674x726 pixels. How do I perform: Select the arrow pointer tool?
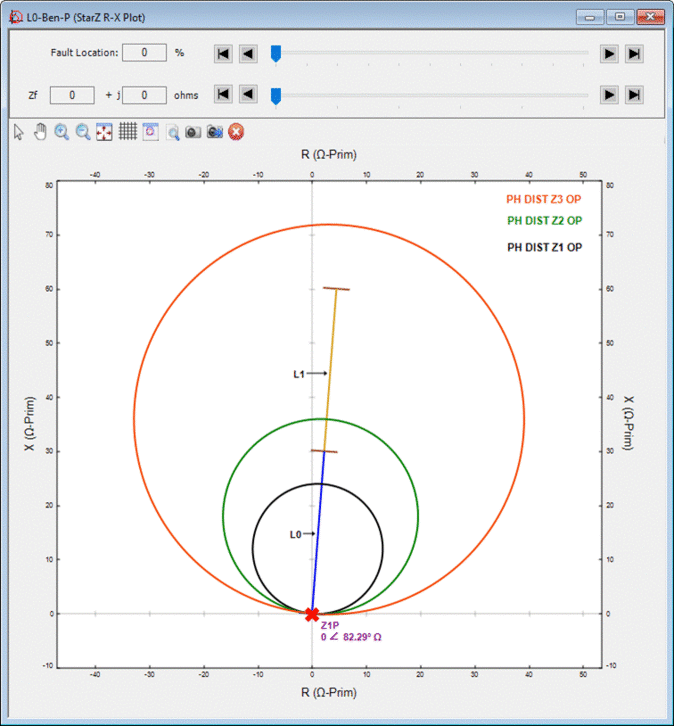(18, 131)
